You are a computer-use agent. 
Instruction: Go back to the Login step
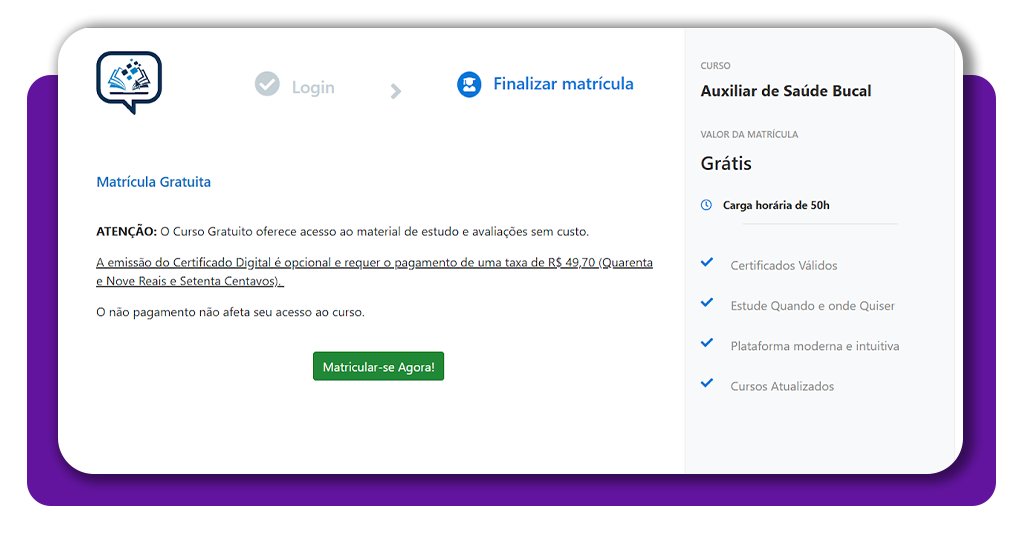click(313, 87)
